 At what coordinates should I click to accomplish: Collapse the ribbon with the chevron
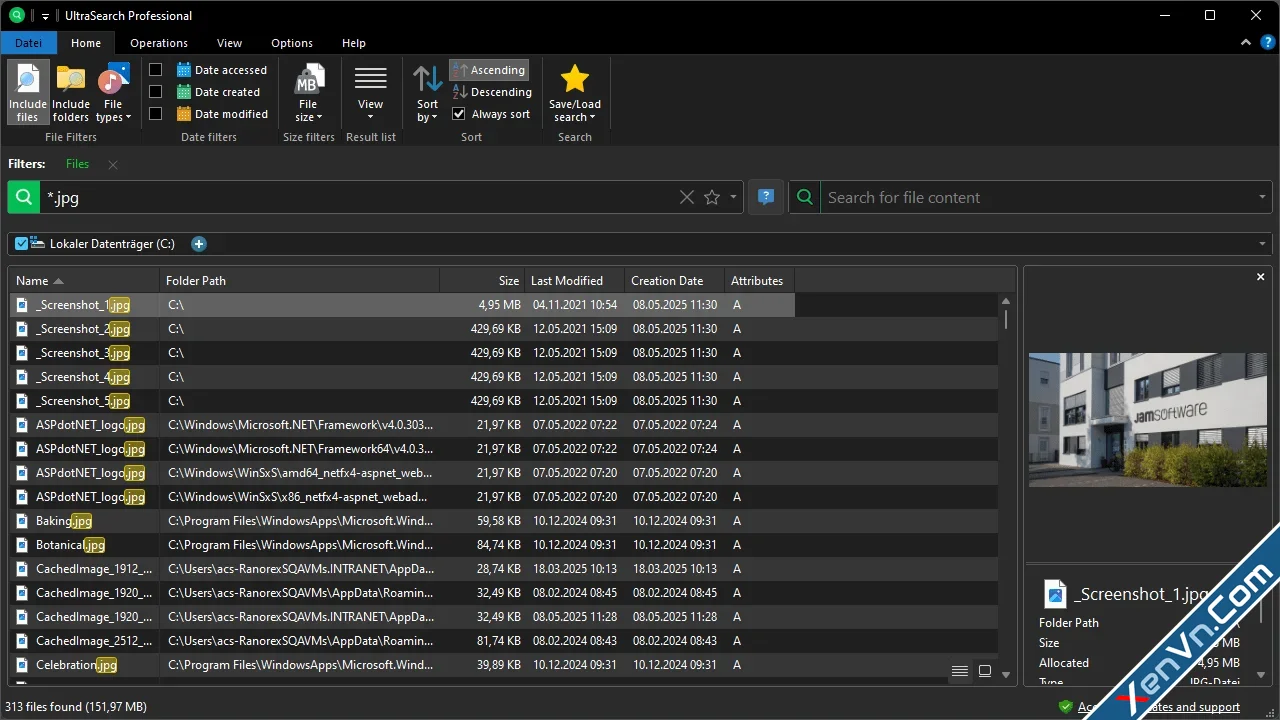click(1246, 43)
